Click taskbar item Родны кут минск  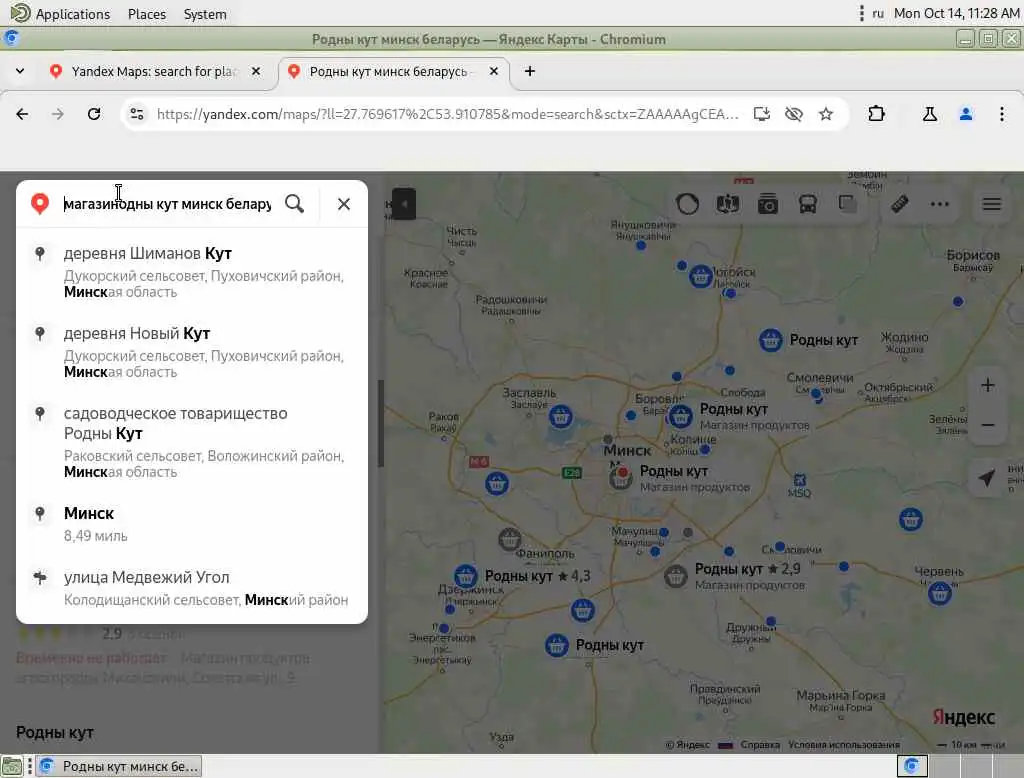coord(118,766)
